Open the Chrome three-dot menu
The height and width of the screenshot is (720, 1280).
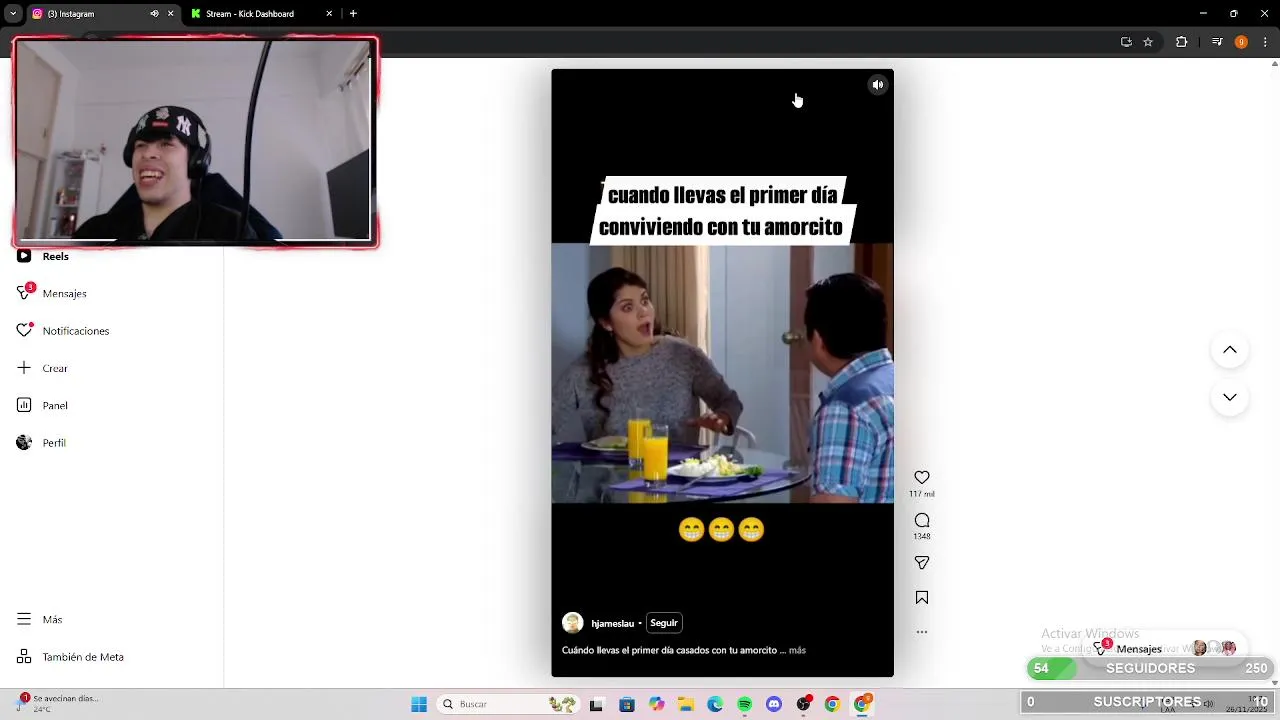[1265, 42]
